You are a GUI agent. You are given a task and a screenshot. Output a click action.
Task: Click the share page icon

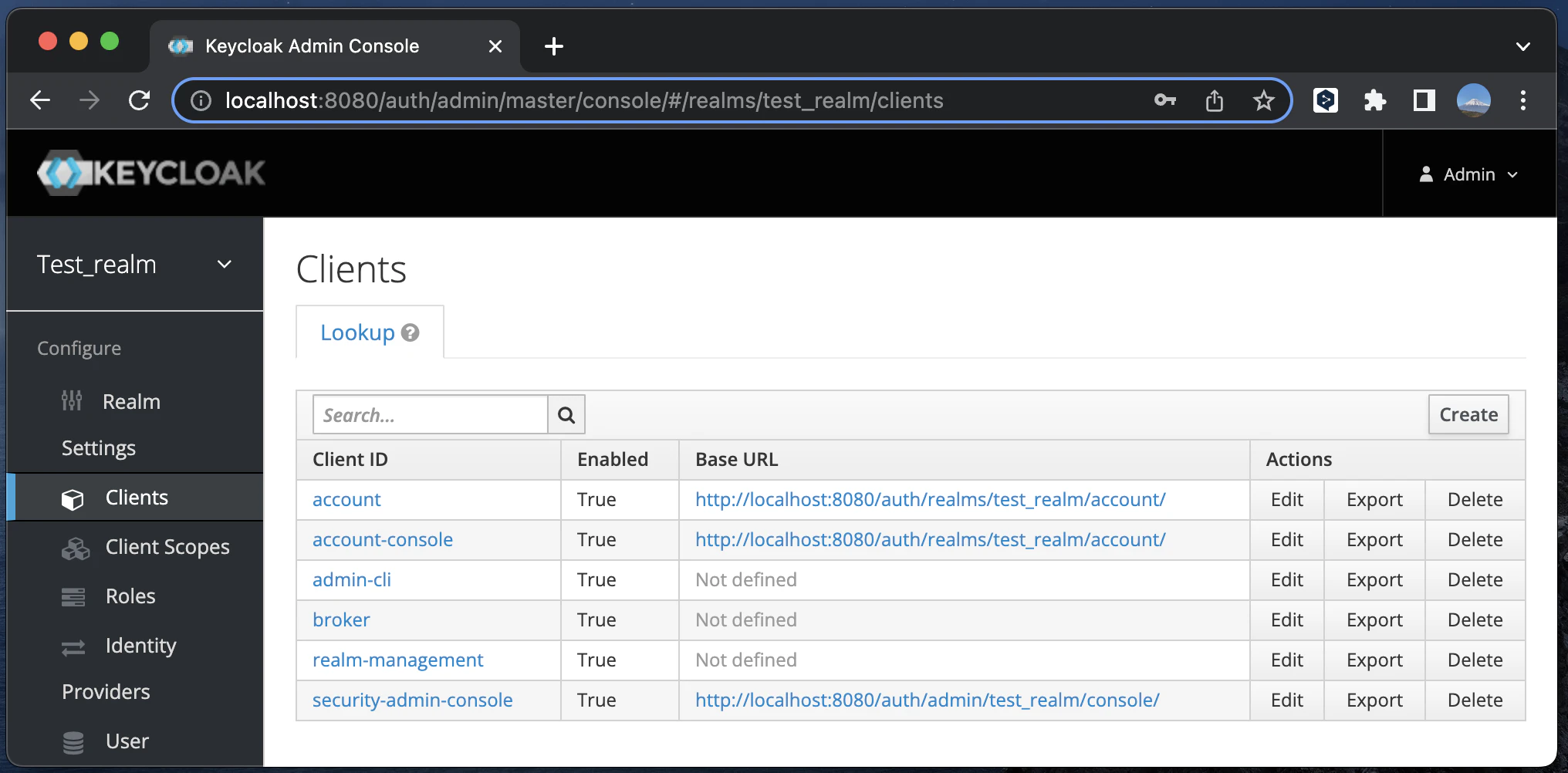click(x=1215, y=100)
